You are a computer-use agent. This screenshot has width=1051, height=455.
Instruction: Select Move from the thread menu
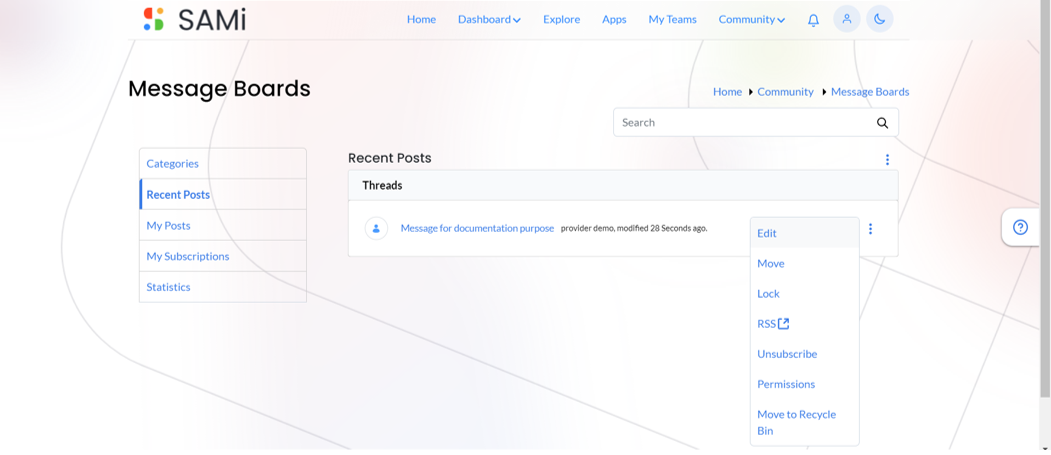click(804, 263)
